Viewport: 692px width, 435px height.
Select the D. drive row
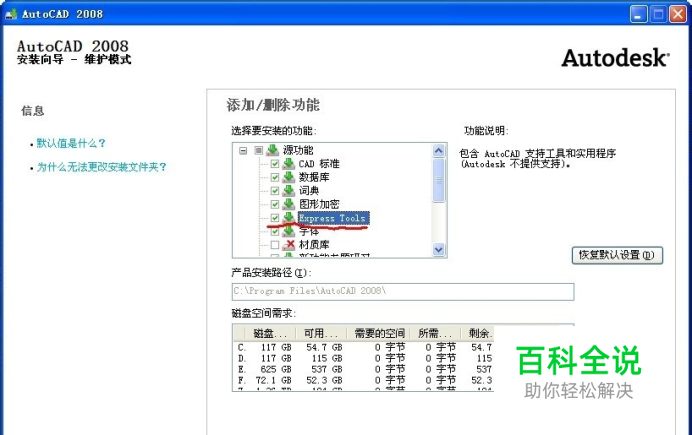363,359
